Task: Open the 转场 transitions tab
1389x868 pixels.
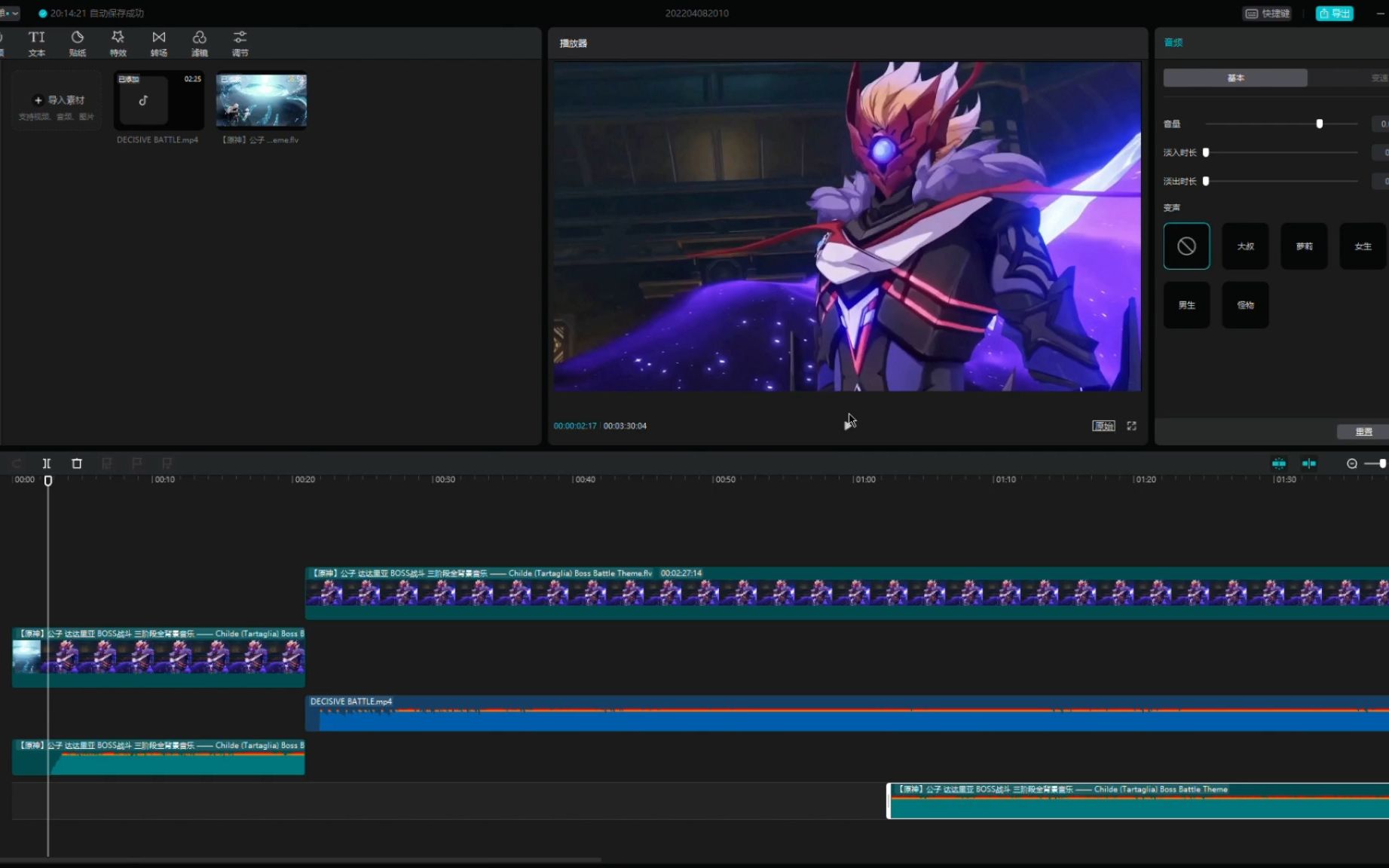Action: pos(158,44)
